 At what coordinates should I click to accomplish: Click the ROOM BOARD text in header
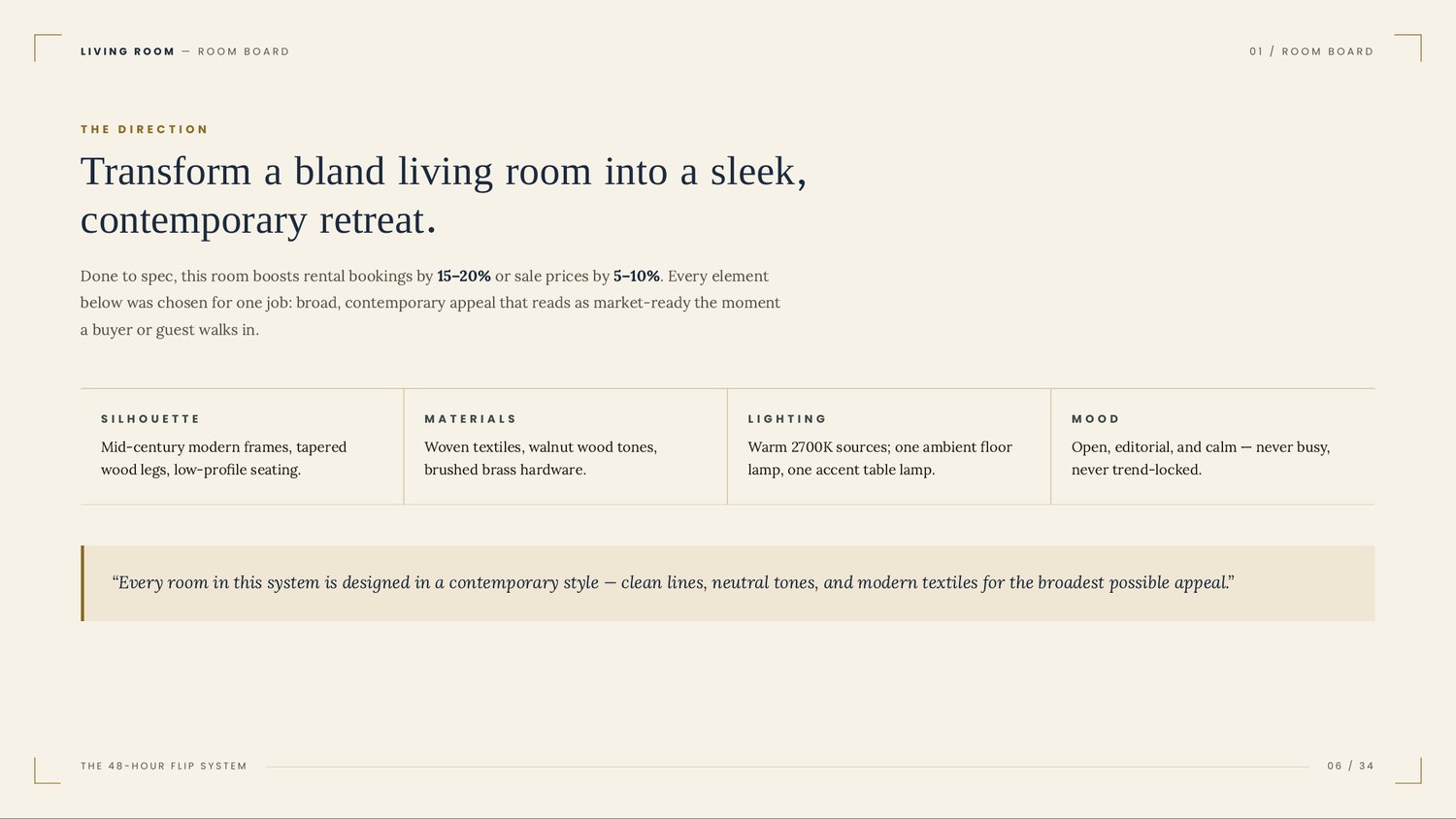coord(244,51)
